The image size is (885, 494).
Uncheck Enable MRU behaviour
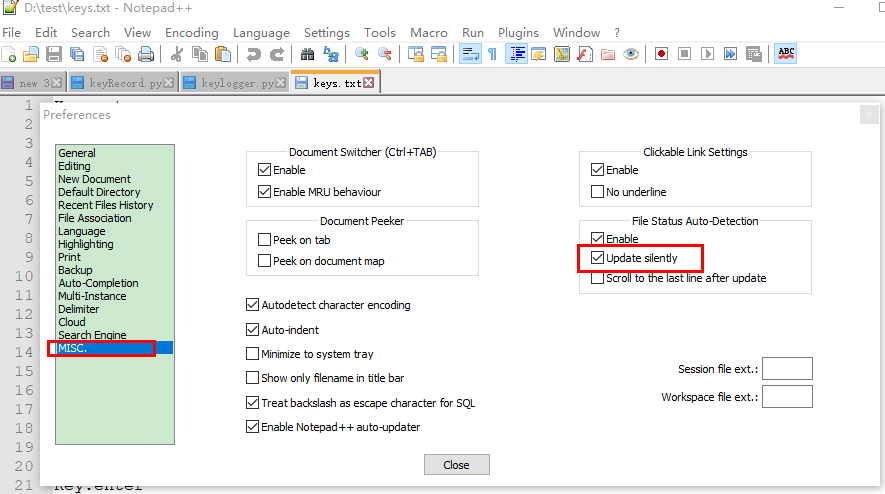(264, 191)
